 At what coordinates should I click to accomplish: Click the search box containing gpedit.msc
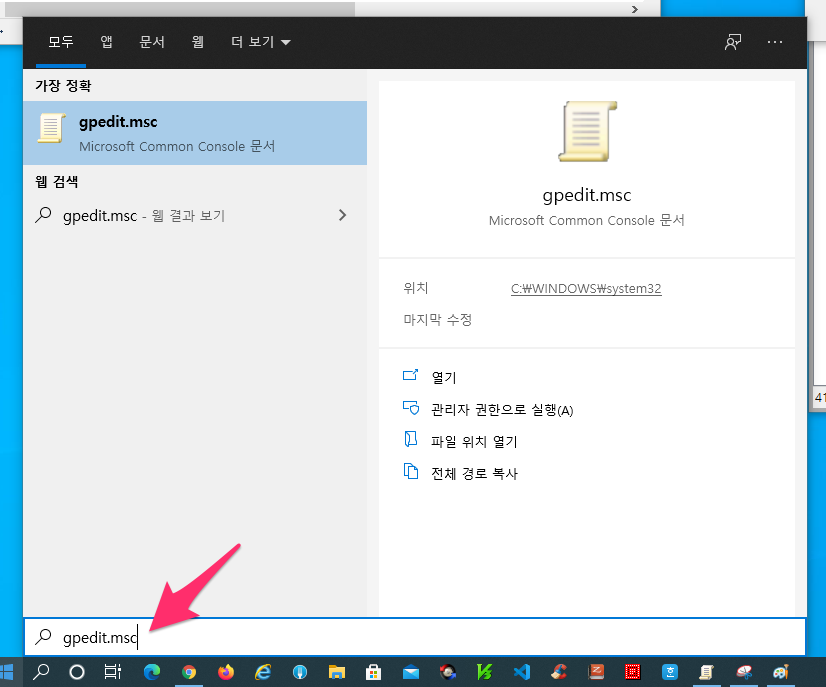(x=415, y=637)
